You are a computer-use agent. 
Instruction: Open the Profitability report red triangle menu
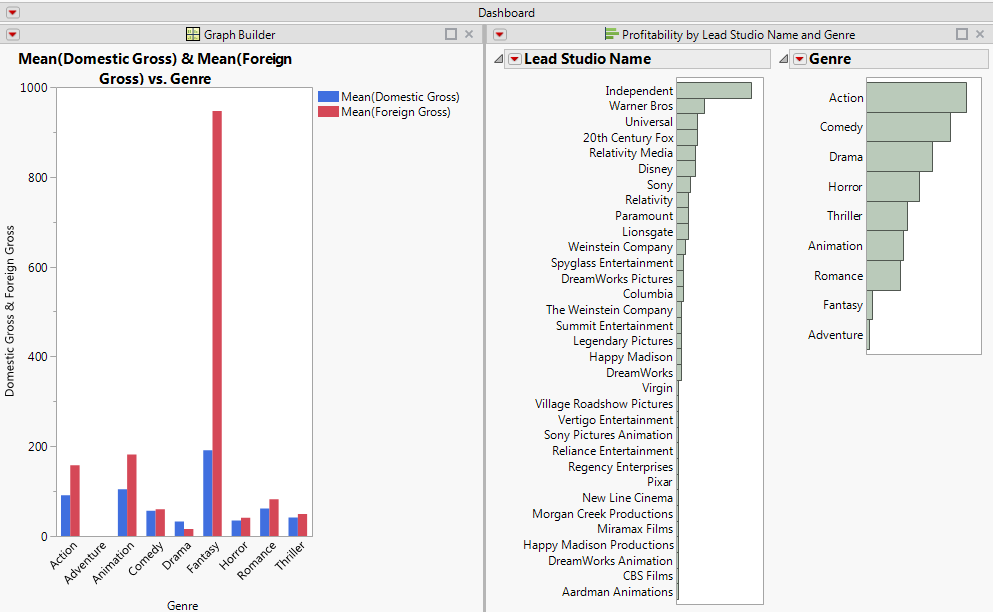click(500, 34)
